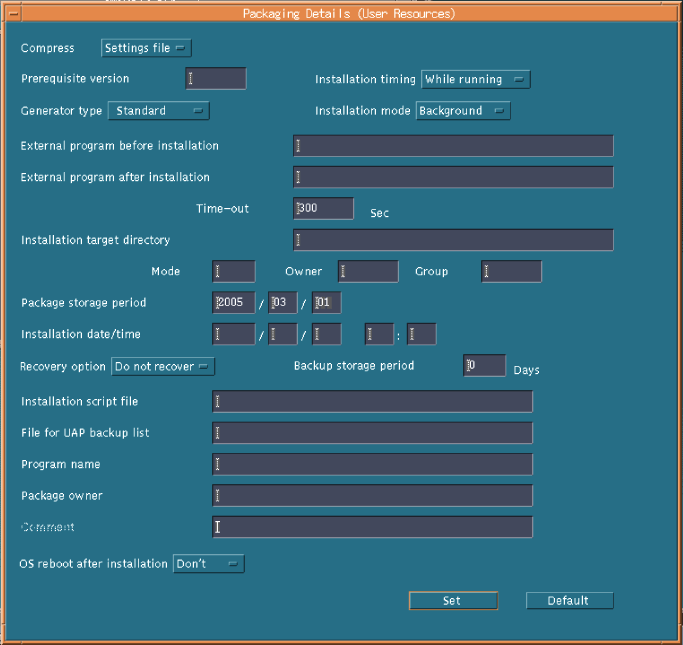Select the Program name field

[372, 465]
